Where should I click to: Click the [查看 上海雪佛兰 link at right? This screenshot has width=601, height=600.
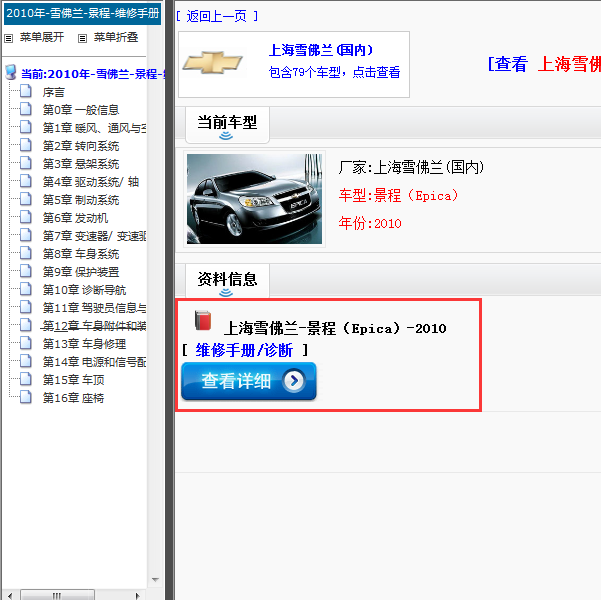pyautogui.click(x=544, y=64)
